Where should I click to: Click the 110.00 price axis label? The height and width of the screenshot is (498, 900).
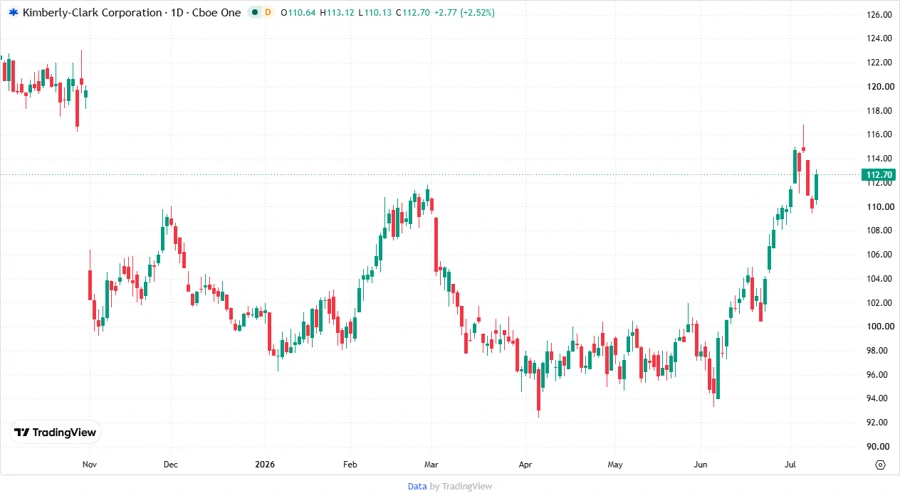(879, 207)
